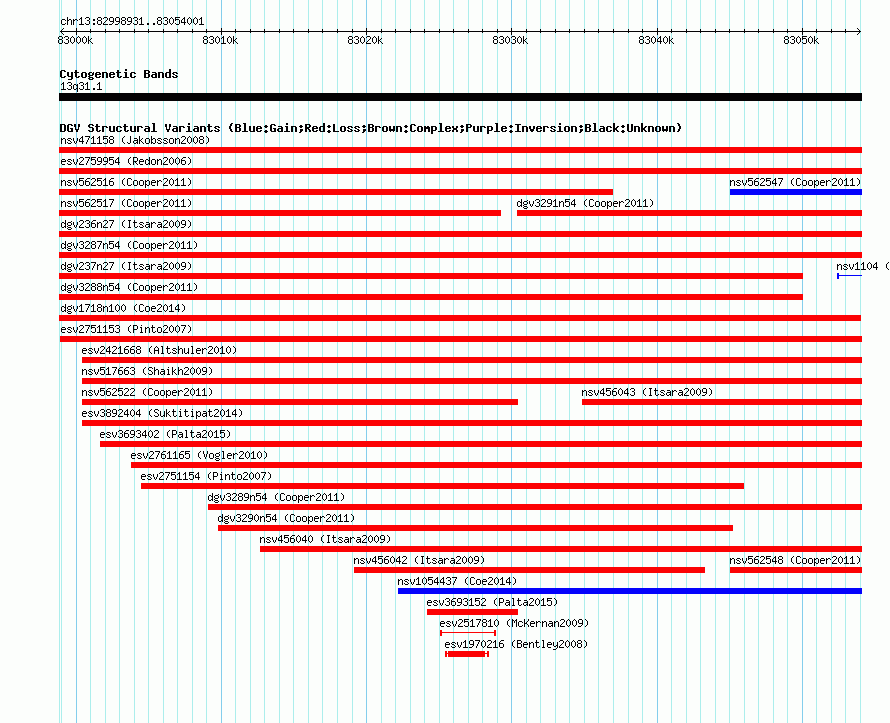Open esv2421668 (Altshuler2010) label
The image size is (890, 723).
tap(159, 350)
